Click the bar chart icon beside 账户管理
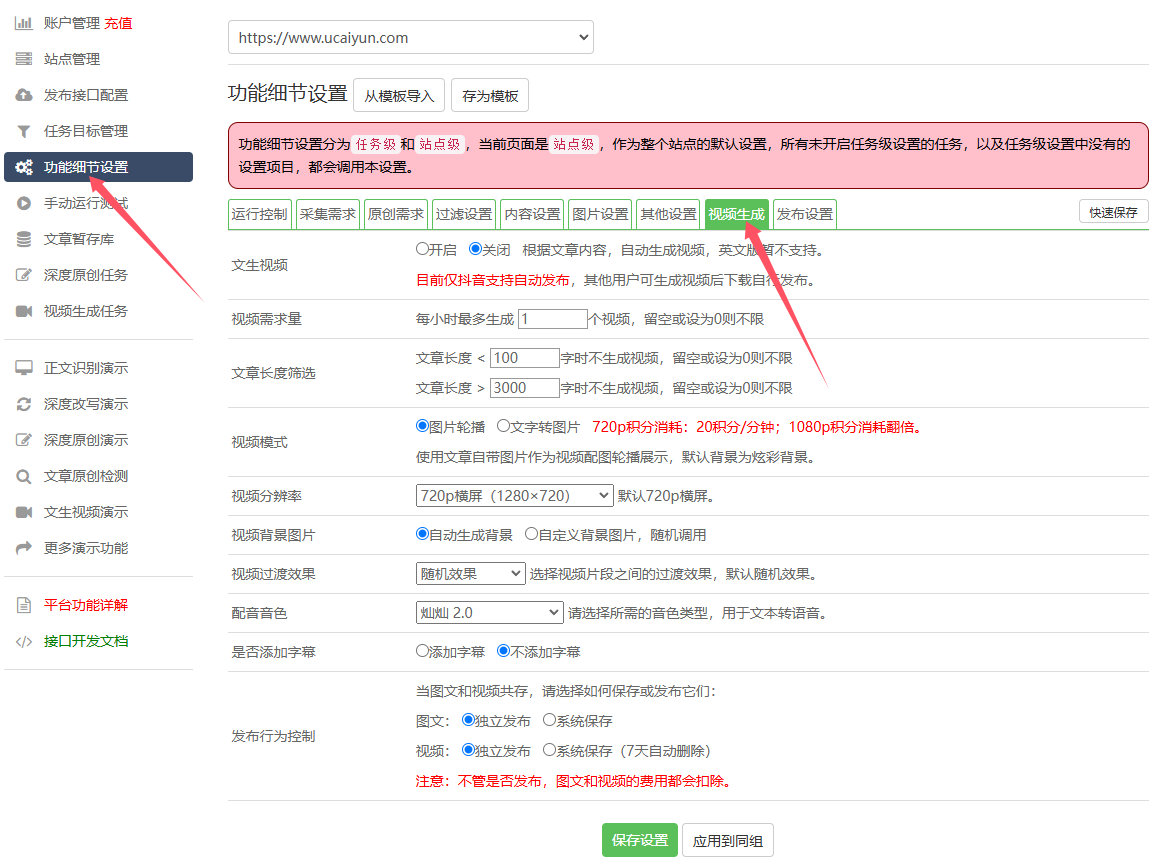Screen dimensions: 1164x866 tap(24, 23)
